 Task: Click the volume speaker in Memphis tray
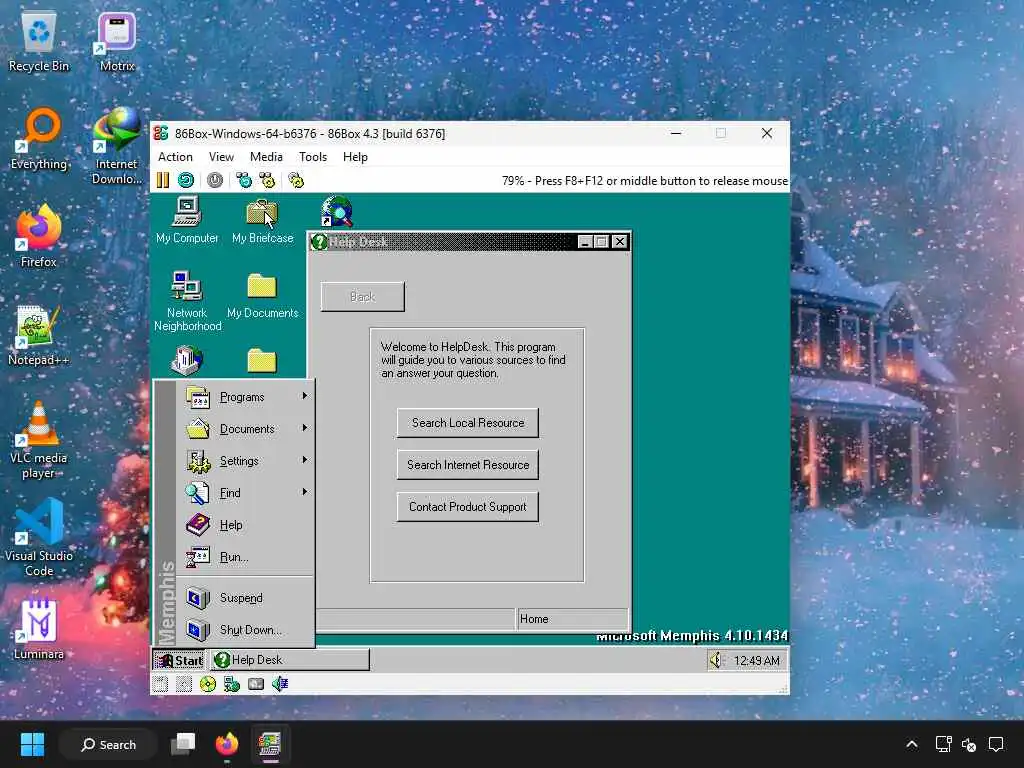[x=717, y=660]
